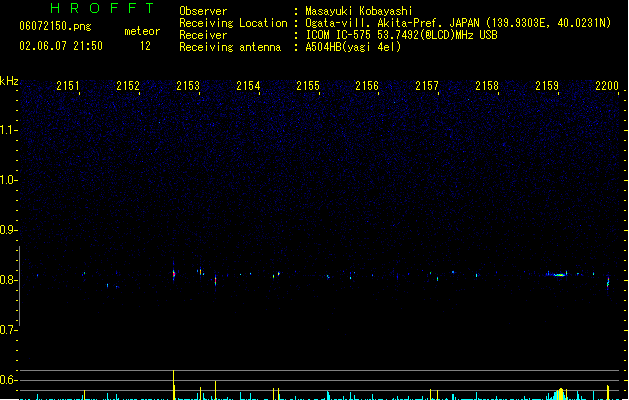Click time marker 2153
This screenshot has height=400, width=629.
pos(188,86)
